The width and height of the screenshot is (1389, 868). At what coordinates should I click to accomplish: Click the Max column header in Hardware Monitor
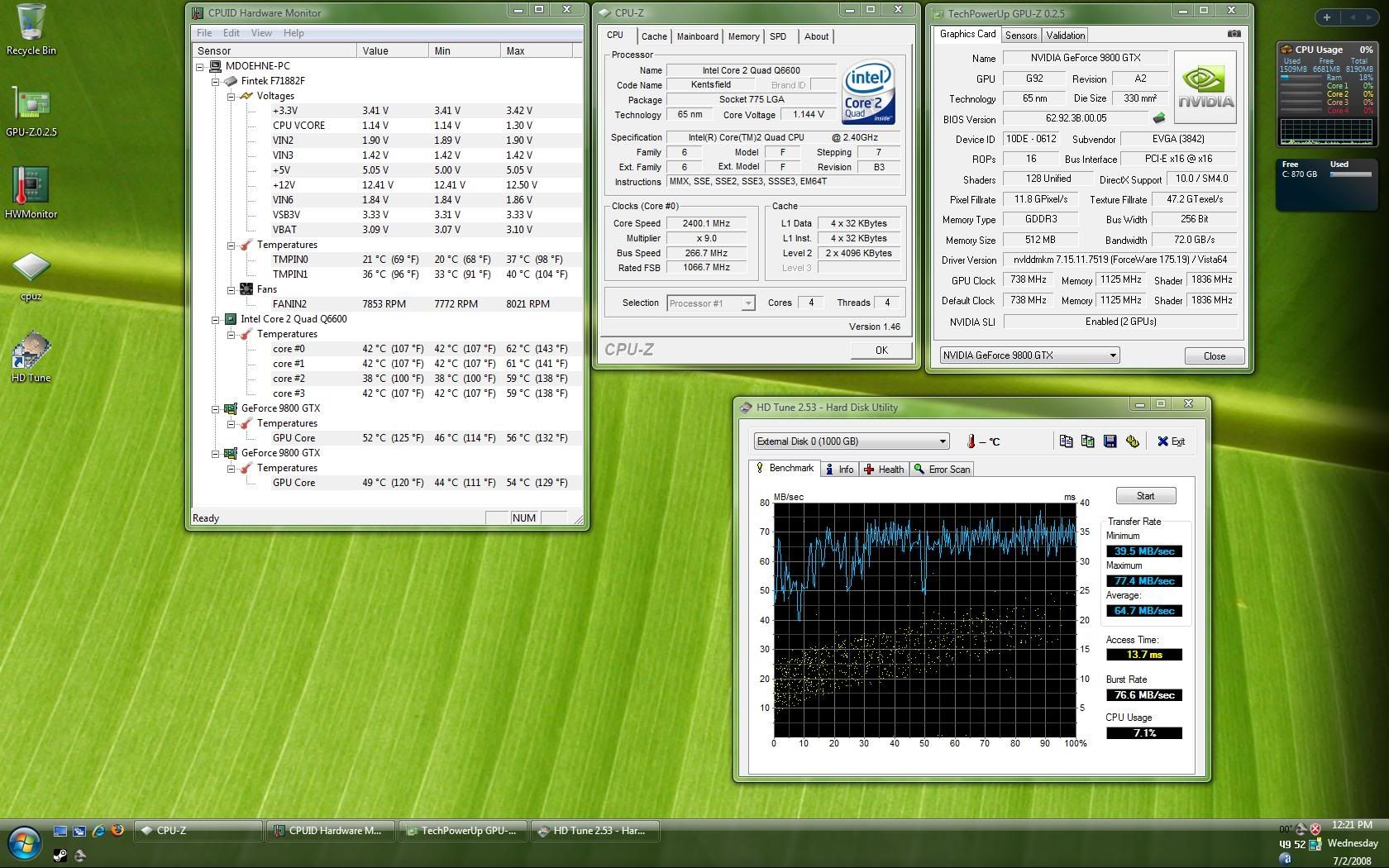tap(537, 51)
